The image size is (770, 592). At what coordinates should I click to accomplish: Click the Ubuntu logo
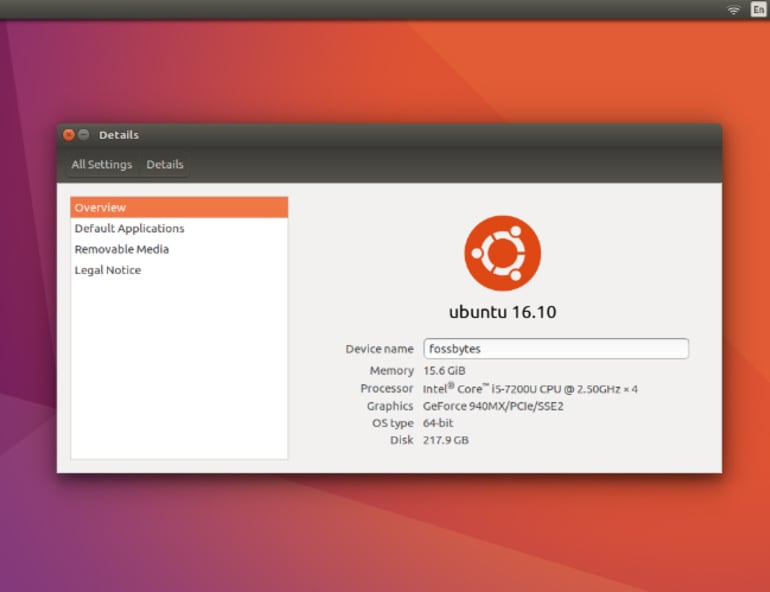pyautogui.click(x=502, y=253)
